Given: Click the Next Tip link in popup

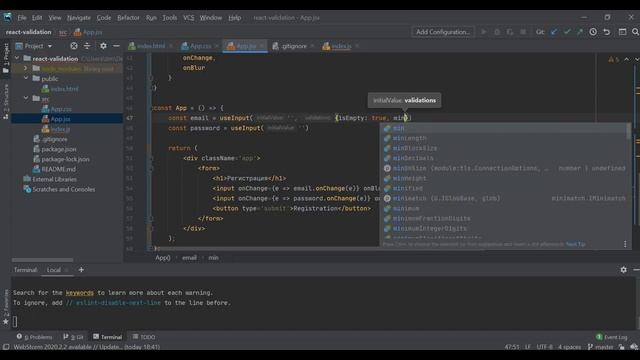Looking at the screenshot, I should [x=576, y=244].
